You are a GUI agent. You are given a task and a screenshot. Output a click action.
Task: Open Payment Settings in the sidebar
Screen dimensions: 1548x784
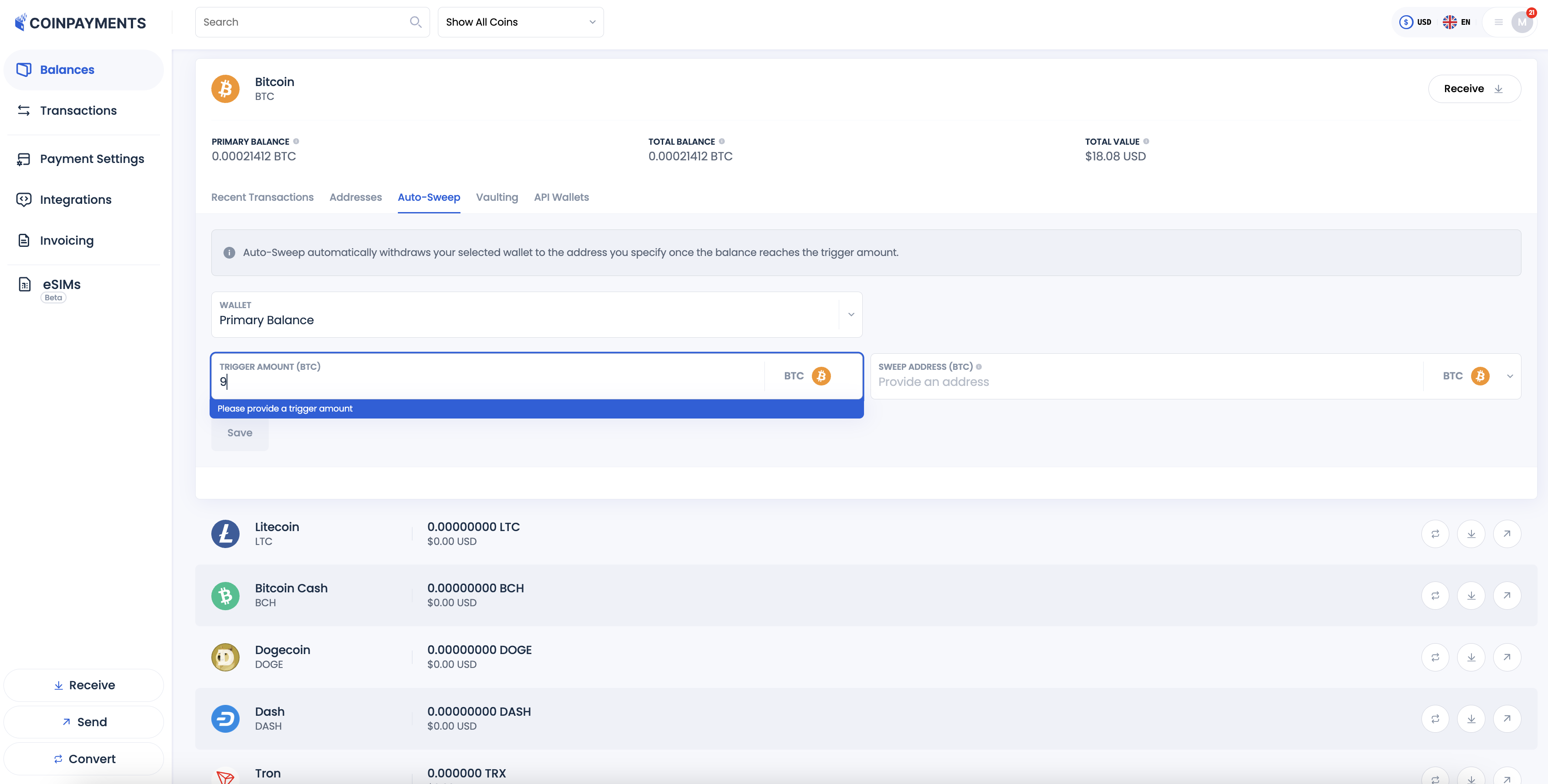tap(92, 159)
